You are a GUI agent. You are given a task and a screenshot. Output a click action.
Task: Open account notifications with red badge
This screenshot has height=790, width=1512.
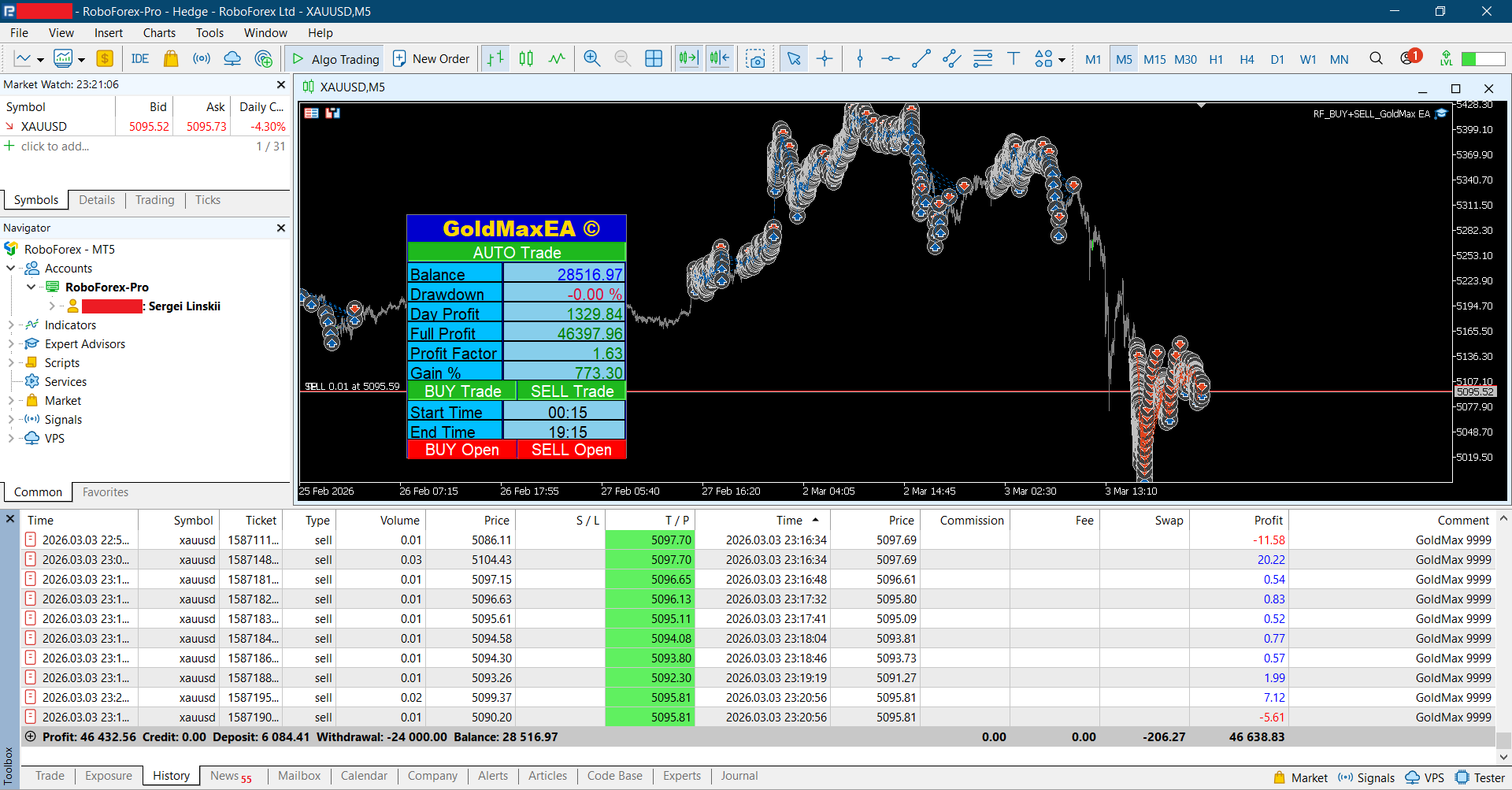pyautogui.click(x=1410, y=57)
